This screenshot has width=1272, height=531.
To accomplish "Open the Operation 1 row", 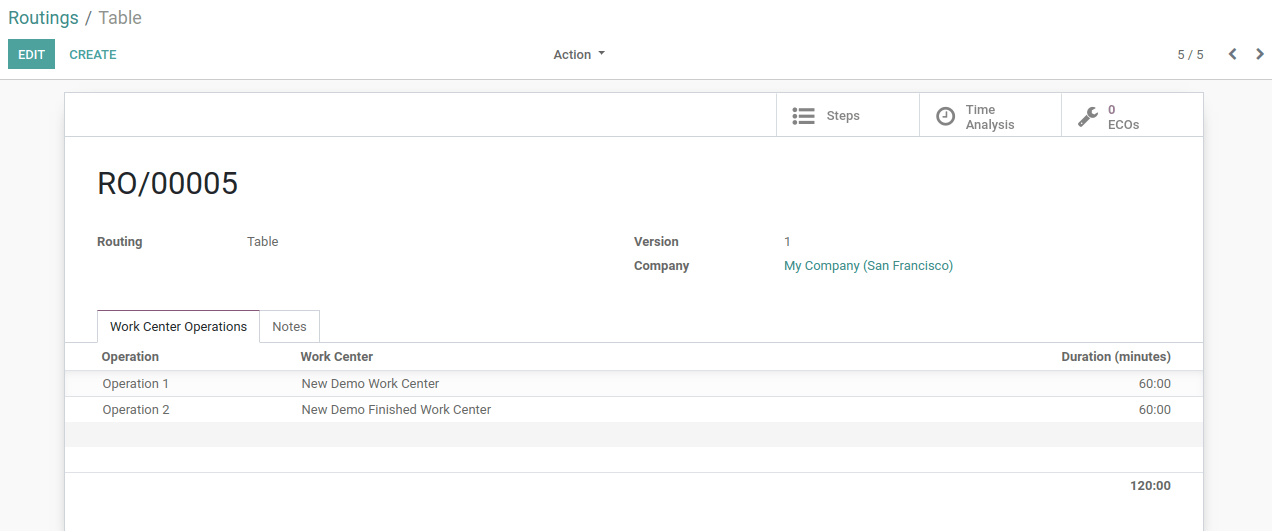I will coord(634,384).
